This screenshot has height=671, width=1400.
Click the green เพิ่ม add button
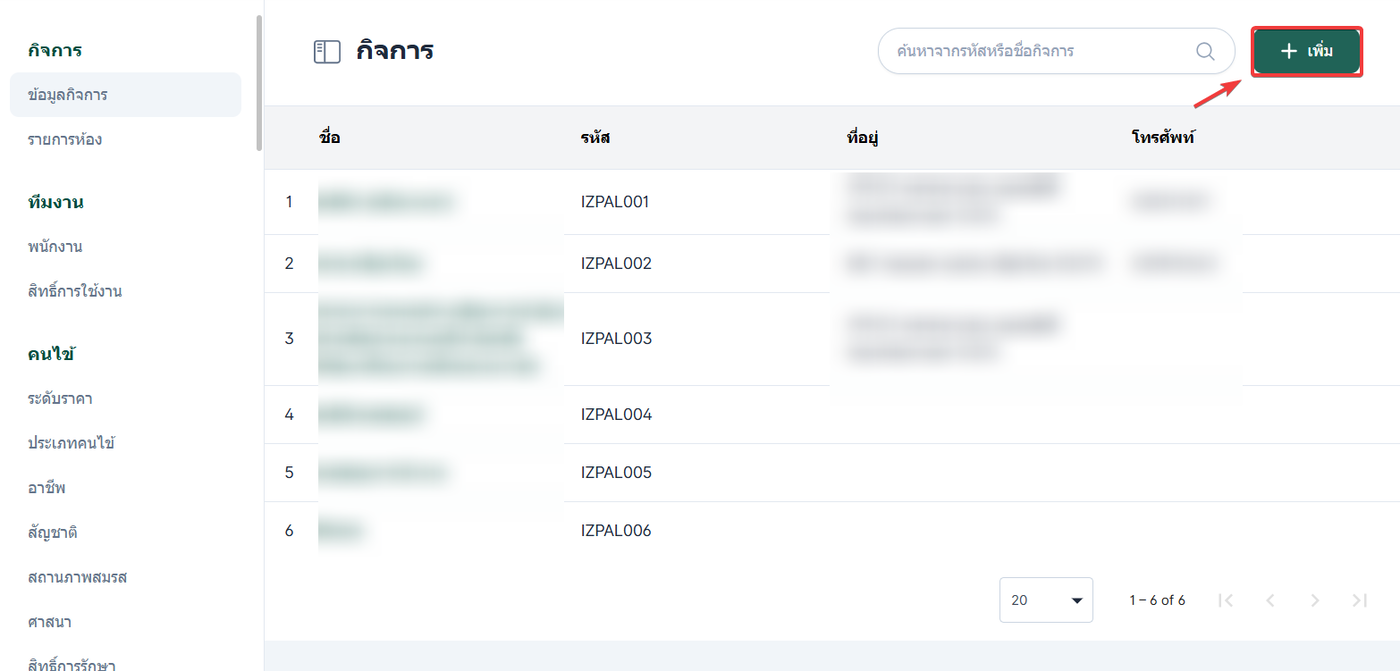(x=1306, y=51)
